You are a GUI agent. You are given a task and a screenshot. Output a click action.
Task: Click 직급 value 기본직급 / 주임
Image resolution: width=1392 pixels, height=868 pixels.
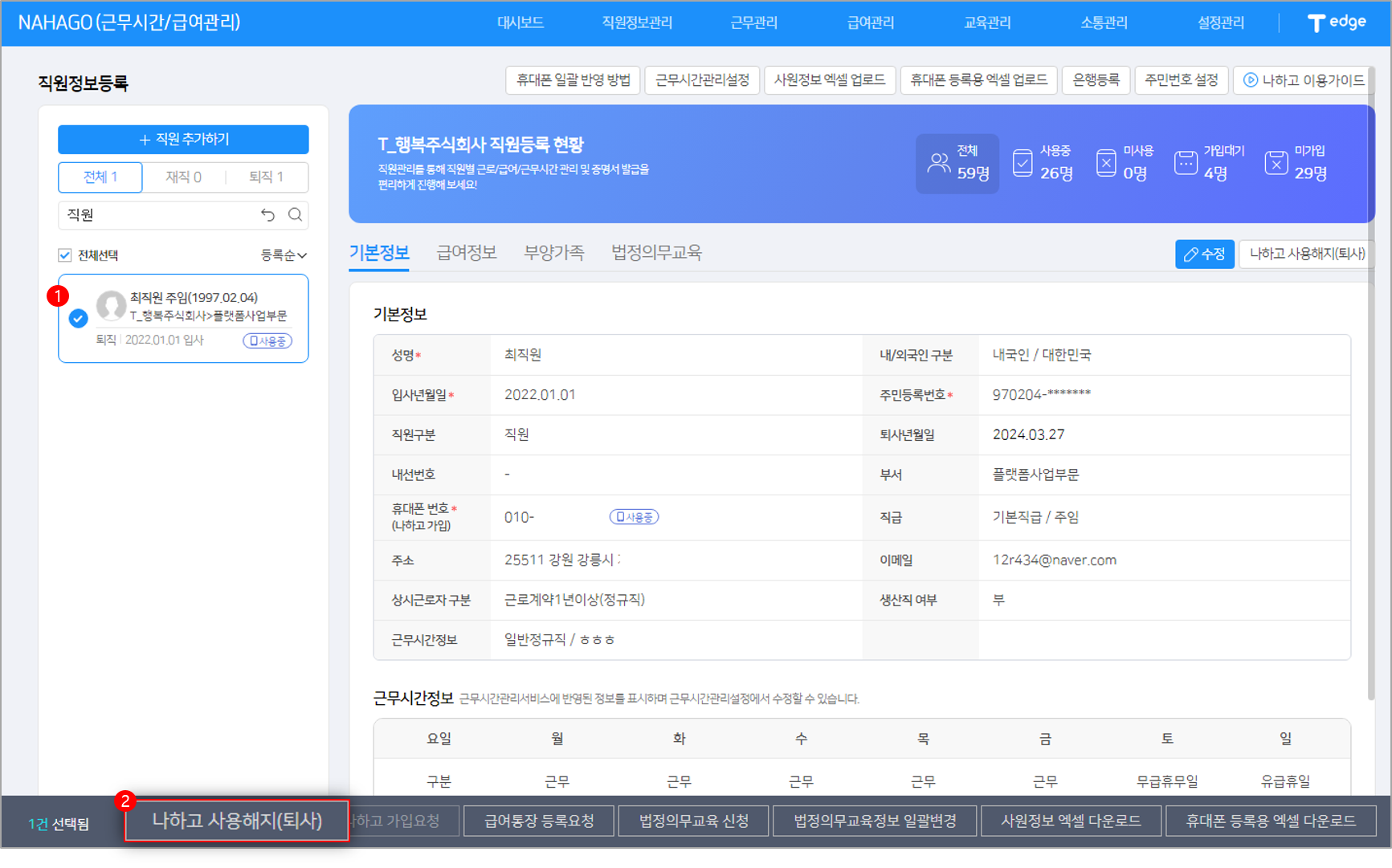tap(1035, 517)
